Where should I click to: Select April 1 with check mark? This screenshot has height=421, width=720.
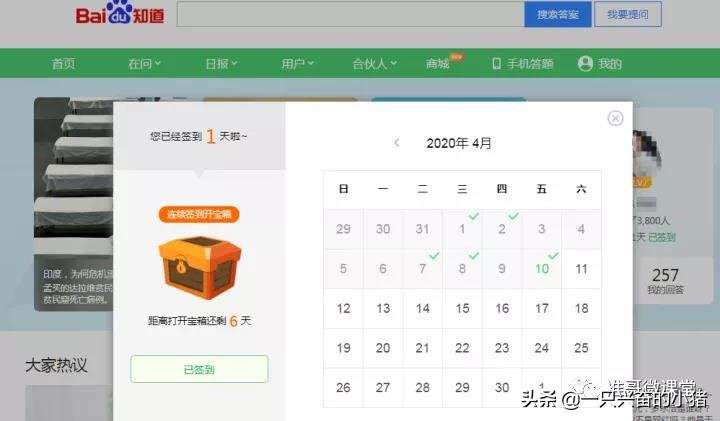click(x=462, y=229)
